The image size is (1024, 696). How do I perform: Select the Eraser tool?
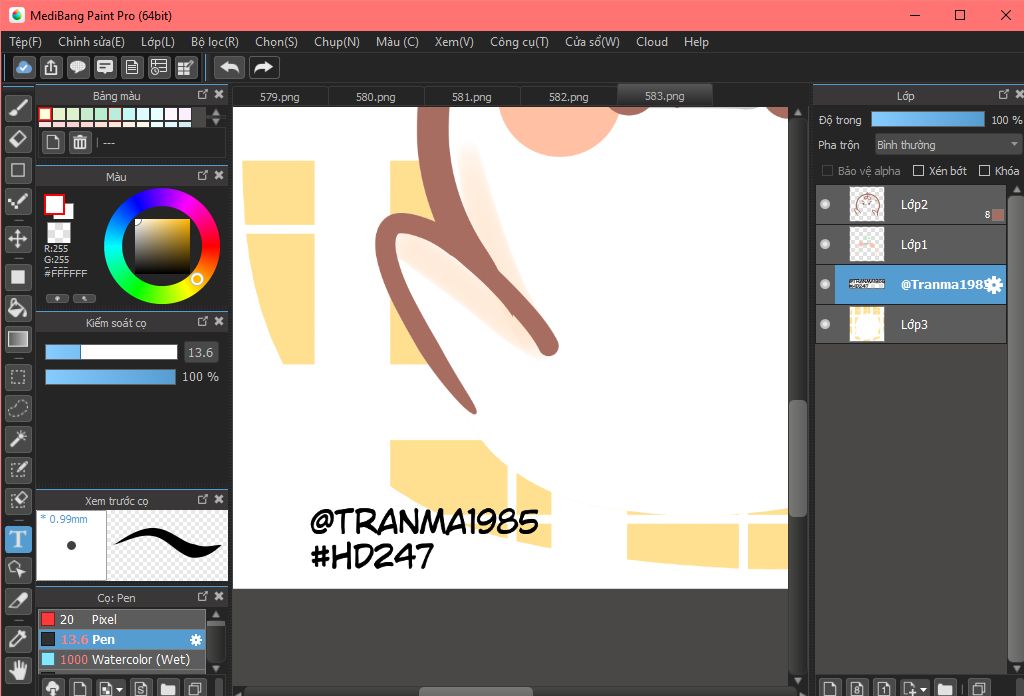point(18,138)
